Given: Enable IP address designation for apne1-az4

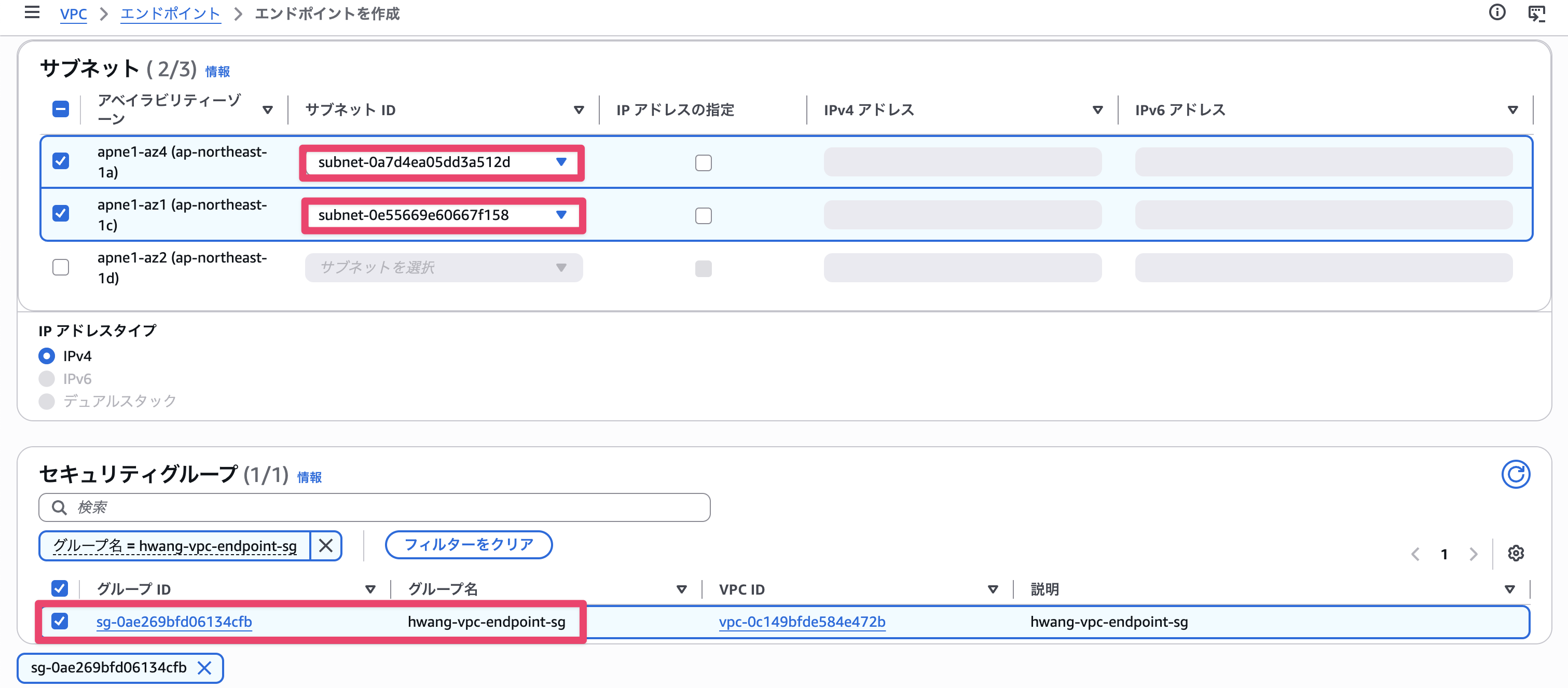Looking at the screenshot, I should (703, 162).
